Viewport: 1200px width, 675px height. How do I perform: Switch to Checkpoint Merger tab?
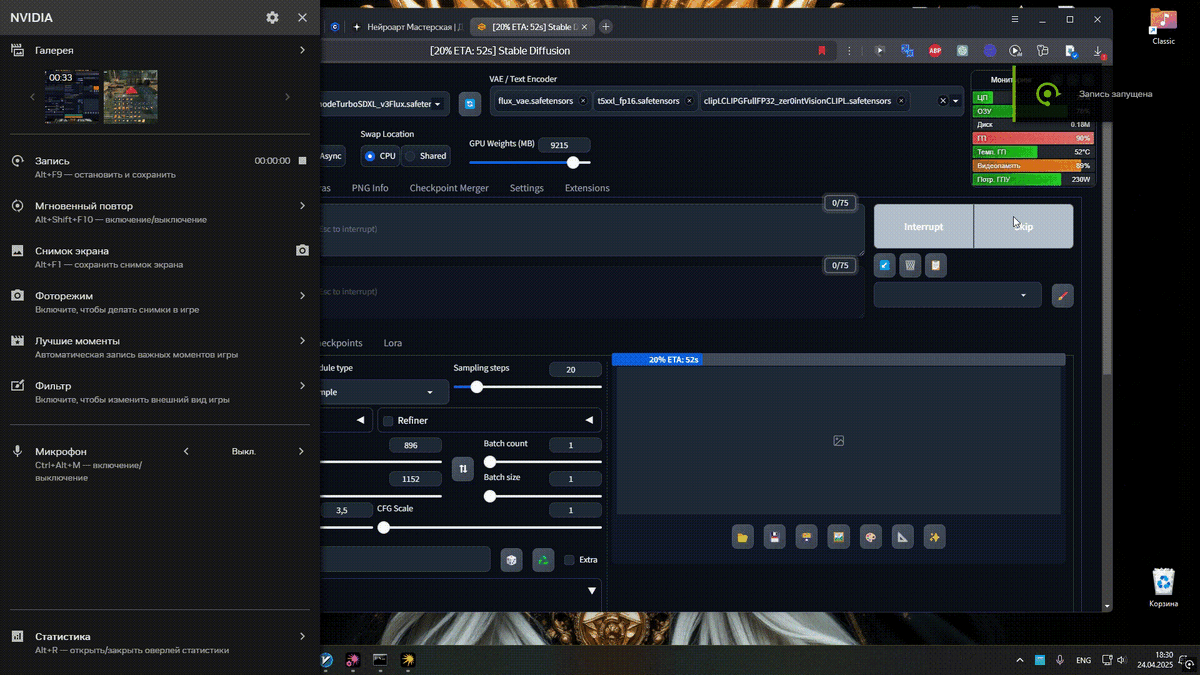449,188
